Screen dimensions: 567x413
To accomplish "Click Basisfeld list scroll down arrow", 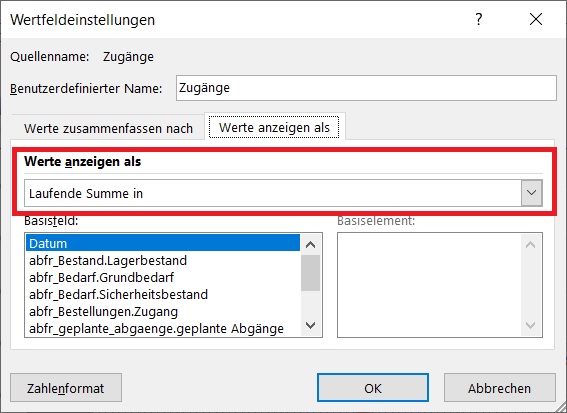I will 311,325.
